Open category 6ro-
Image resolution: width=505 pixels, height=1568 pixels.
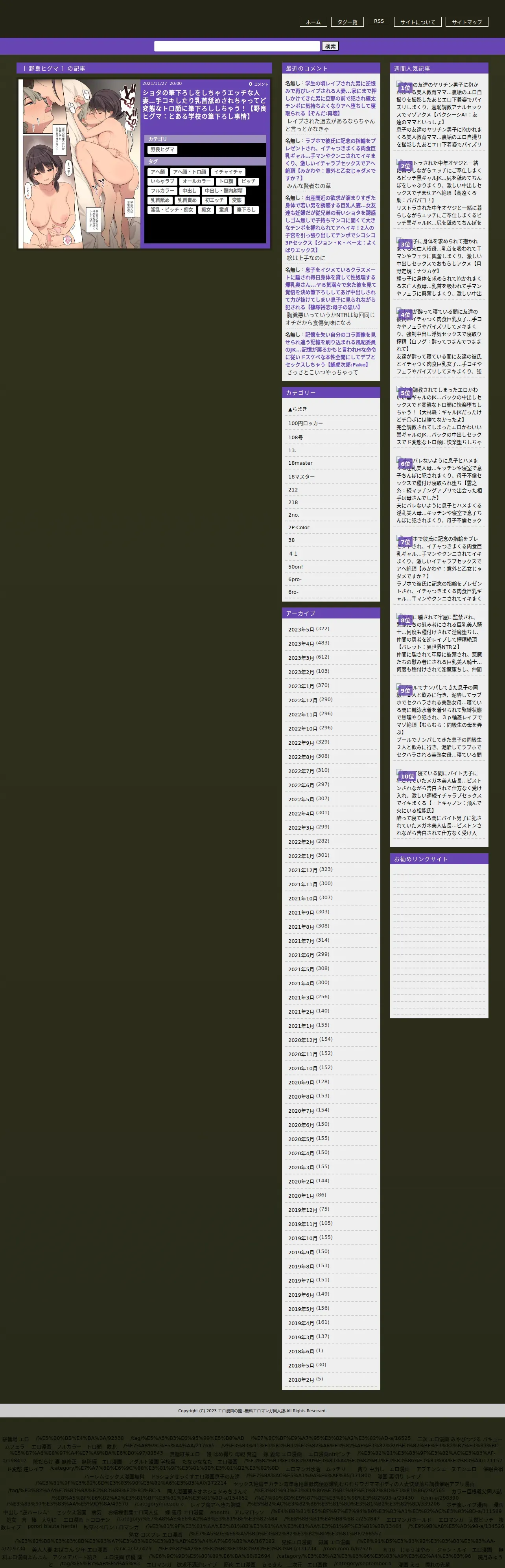[294, 592]
